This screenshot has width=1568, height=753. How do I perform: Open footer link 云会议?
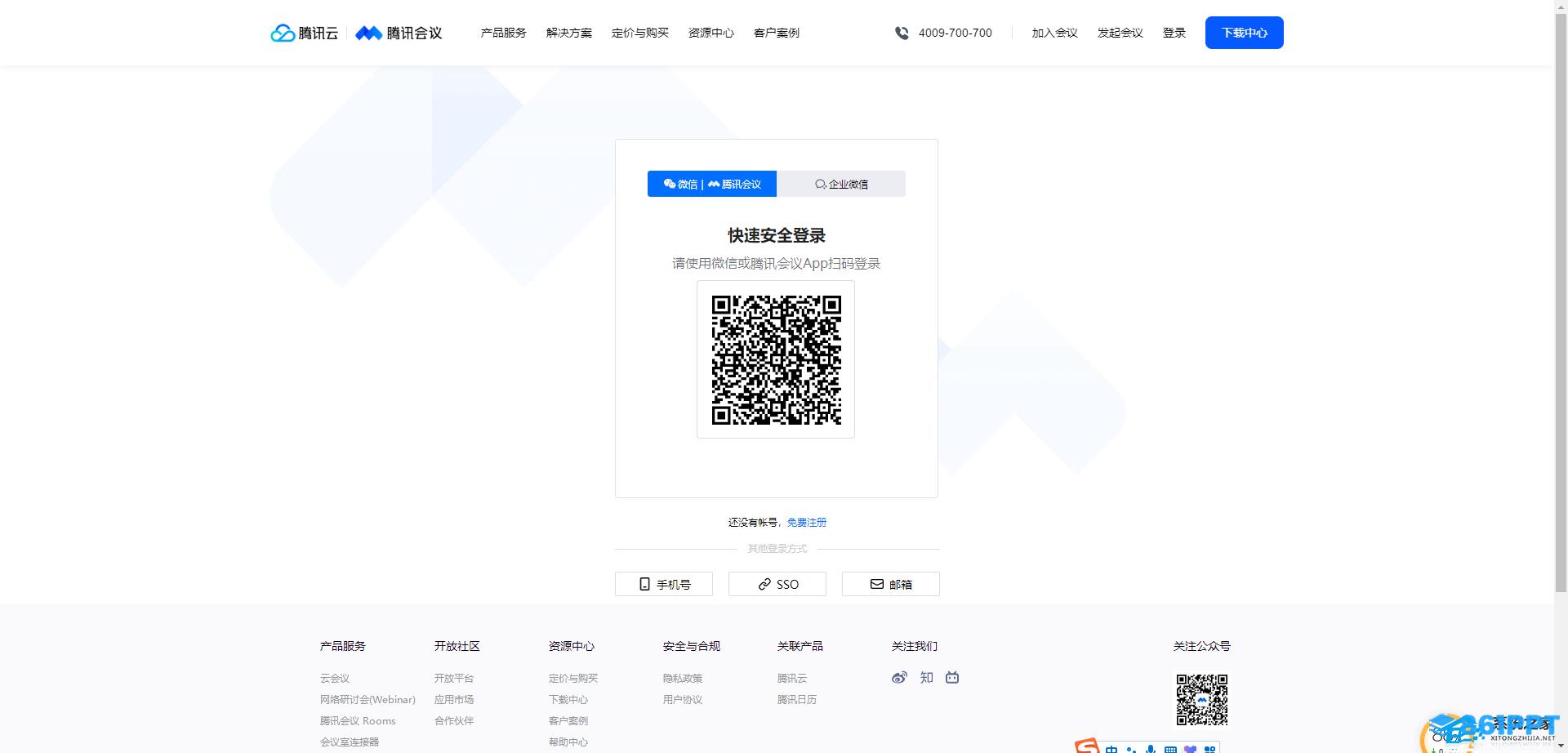coord(335,678)
